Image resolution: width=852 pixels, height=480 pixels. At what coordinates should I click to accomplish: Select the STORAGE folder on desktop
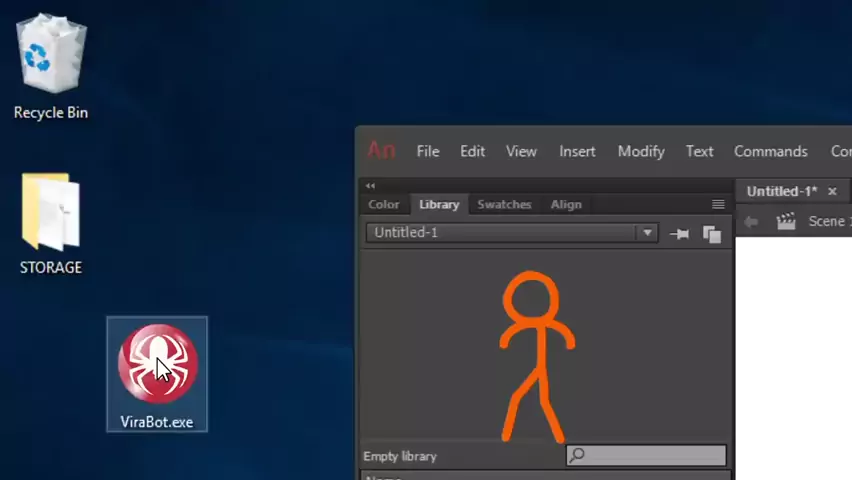(51, 223)
